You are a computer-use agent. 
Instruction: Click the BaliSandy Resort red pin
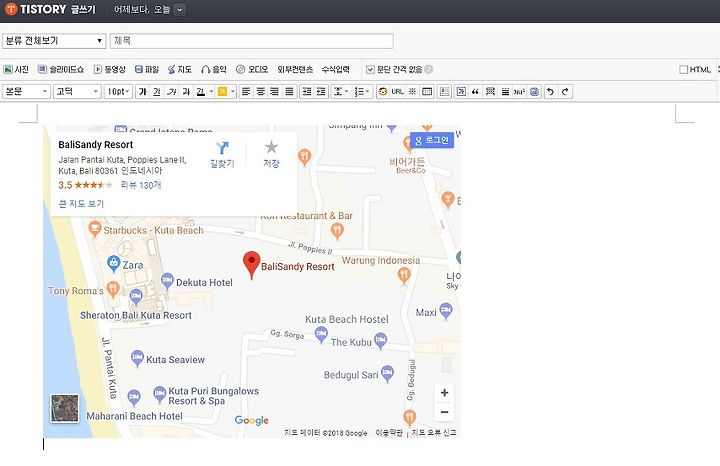(x=251, y=264)
